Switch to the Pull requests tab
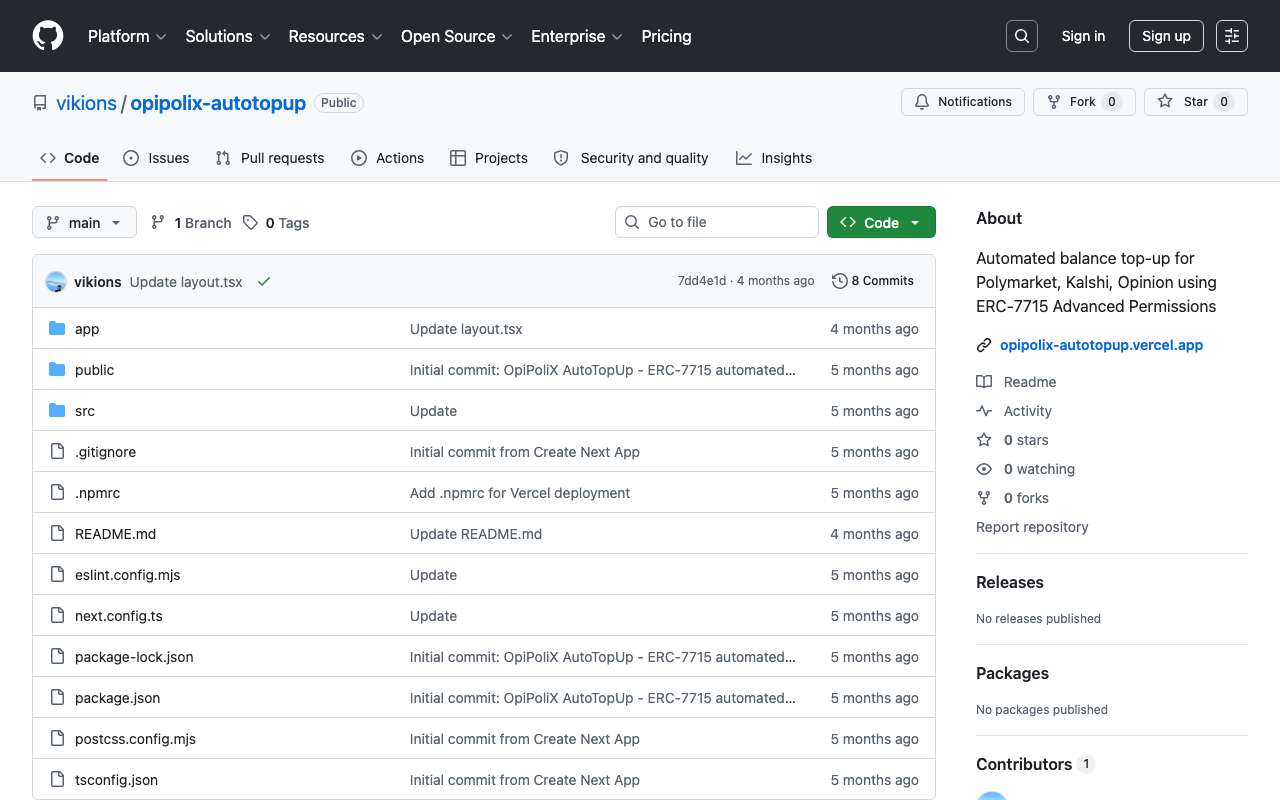 pyautogui.click(x=270, y=158)
